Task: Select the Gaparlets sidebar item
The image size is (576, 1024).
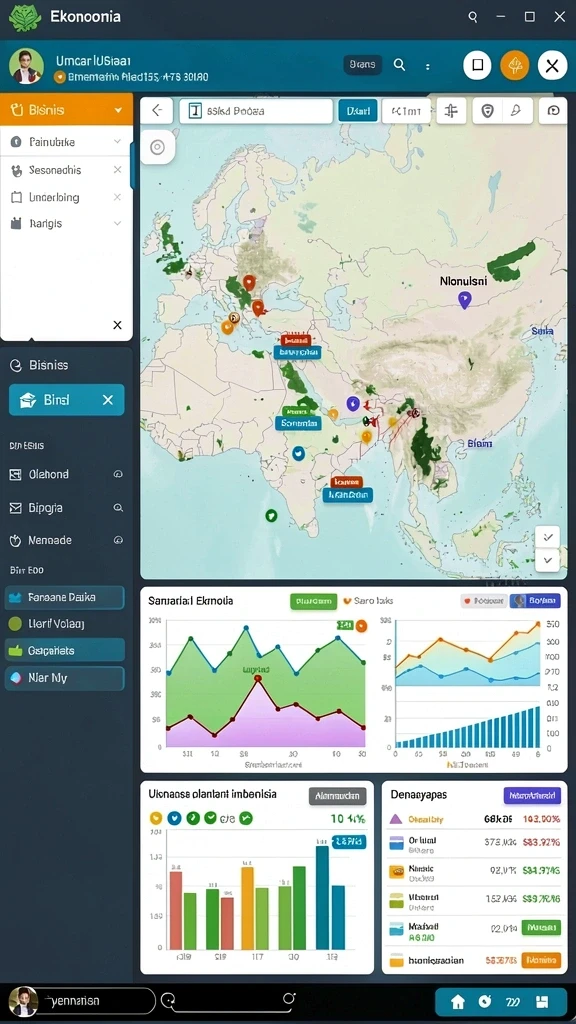Action: tap(65, 650)
